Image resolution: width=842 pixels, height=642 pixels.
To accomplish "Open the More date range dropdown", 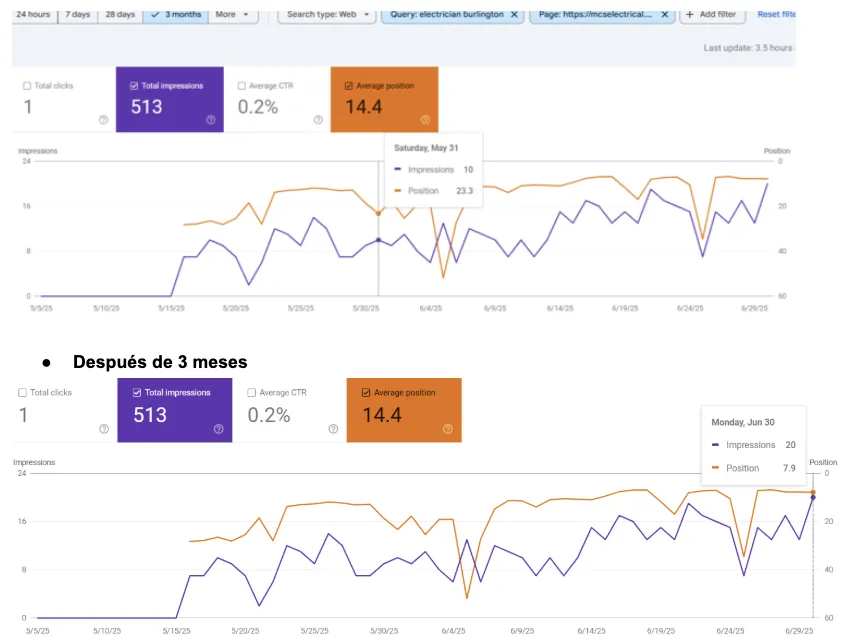I will pos(233,14).
